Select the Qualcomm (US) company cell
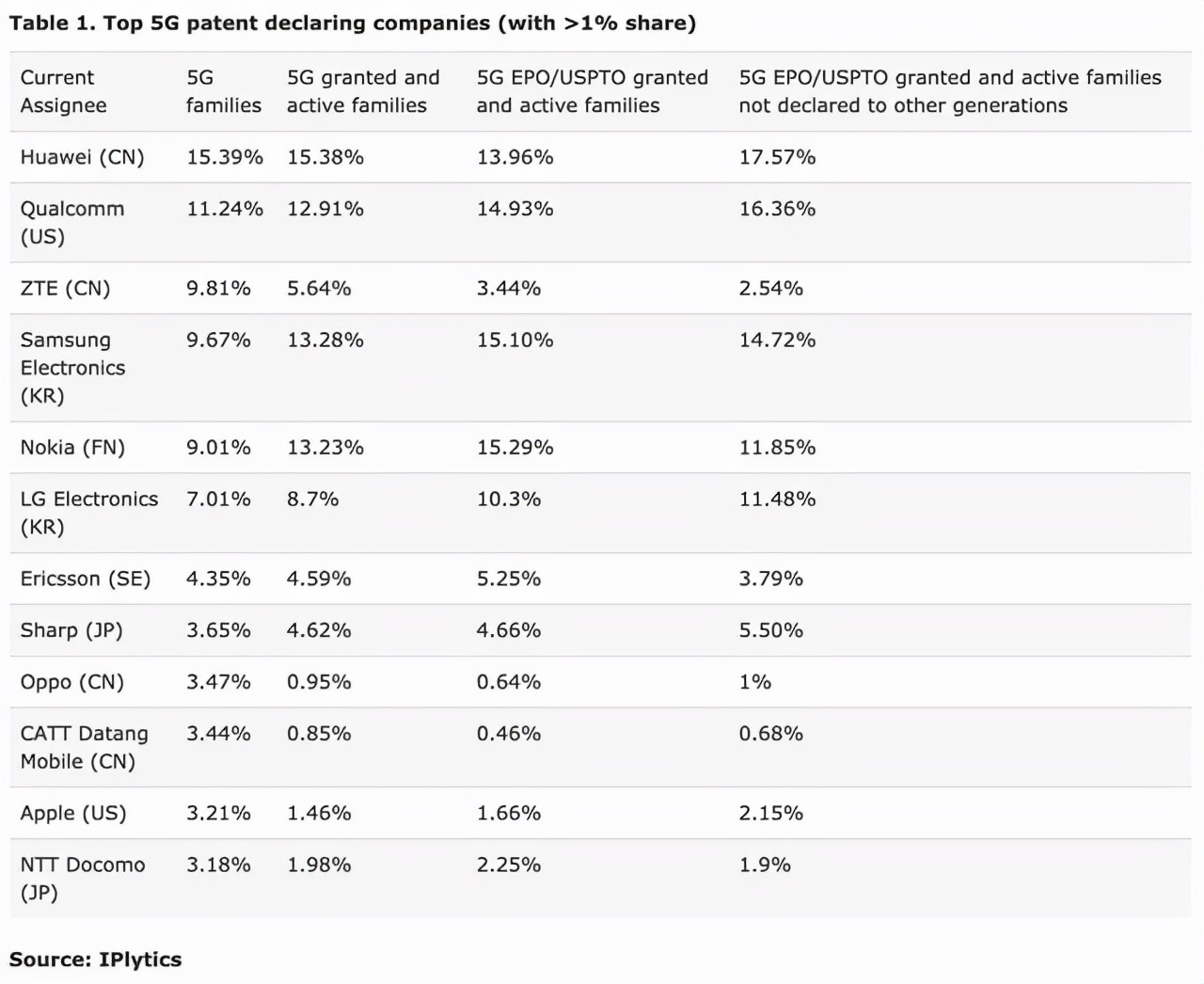 click(71, 222)
